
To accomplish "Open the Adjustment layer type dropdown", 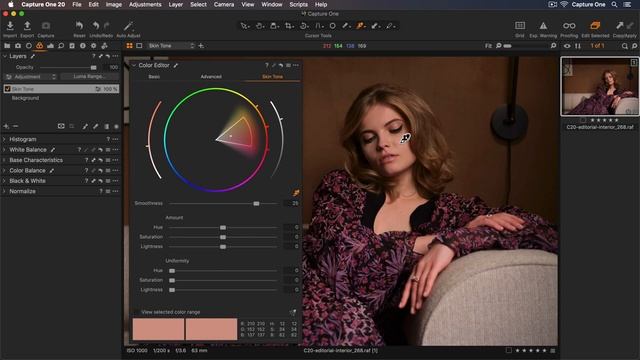I will 31,77.
